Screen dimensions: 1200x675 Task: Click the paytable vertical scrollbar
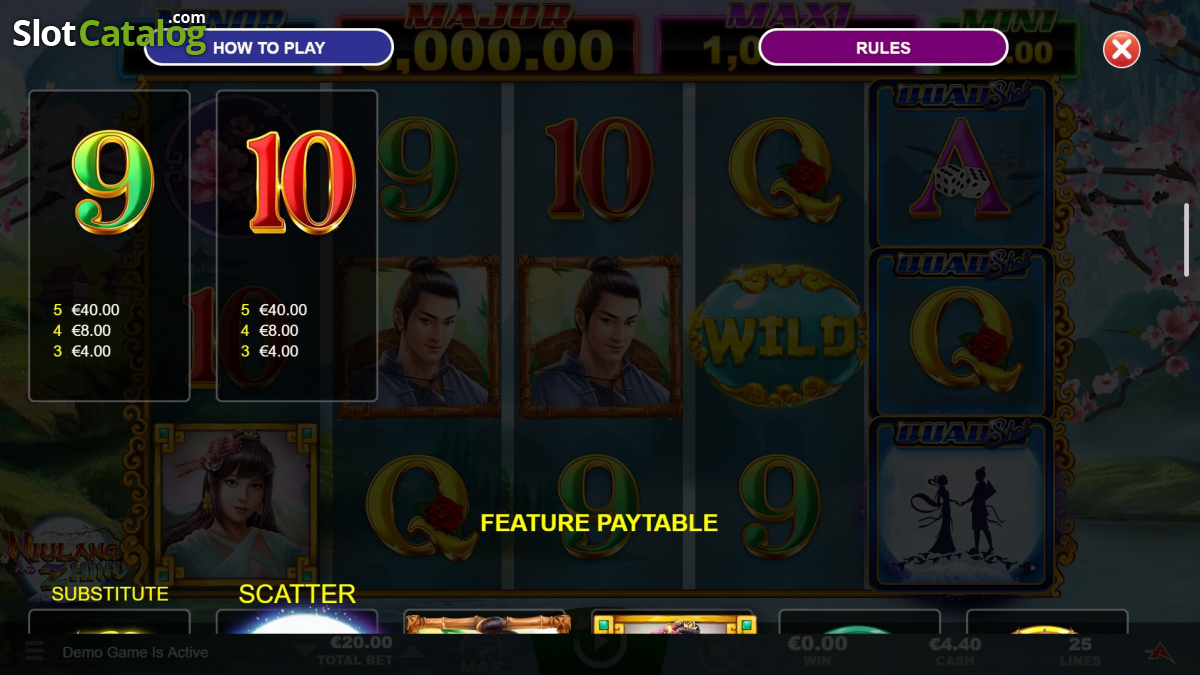click(x=1187, y=240)
